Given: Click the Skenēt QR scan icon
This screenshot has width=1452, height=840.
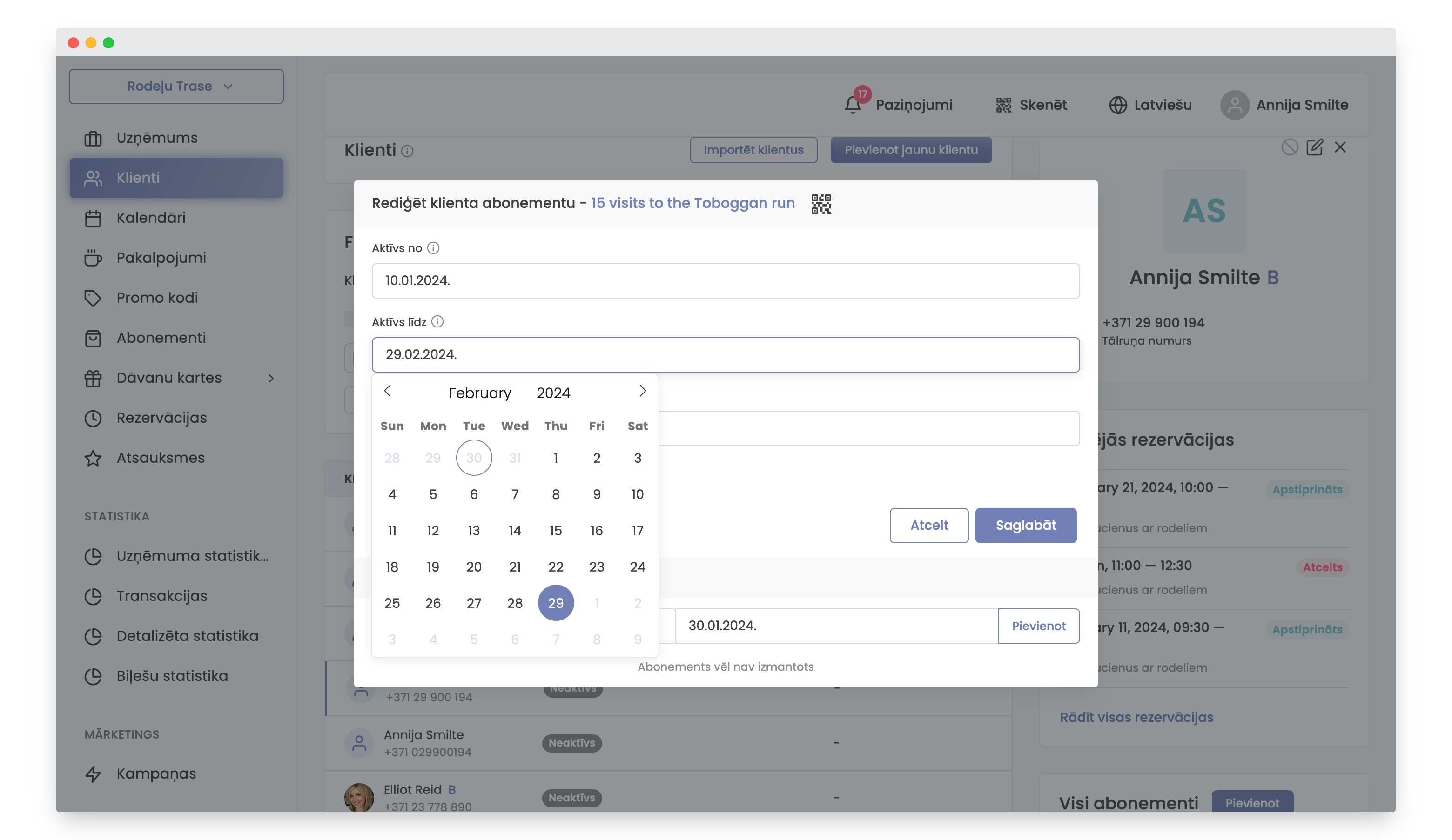Looking at the screenshot, I should (x=1003, y=105).
